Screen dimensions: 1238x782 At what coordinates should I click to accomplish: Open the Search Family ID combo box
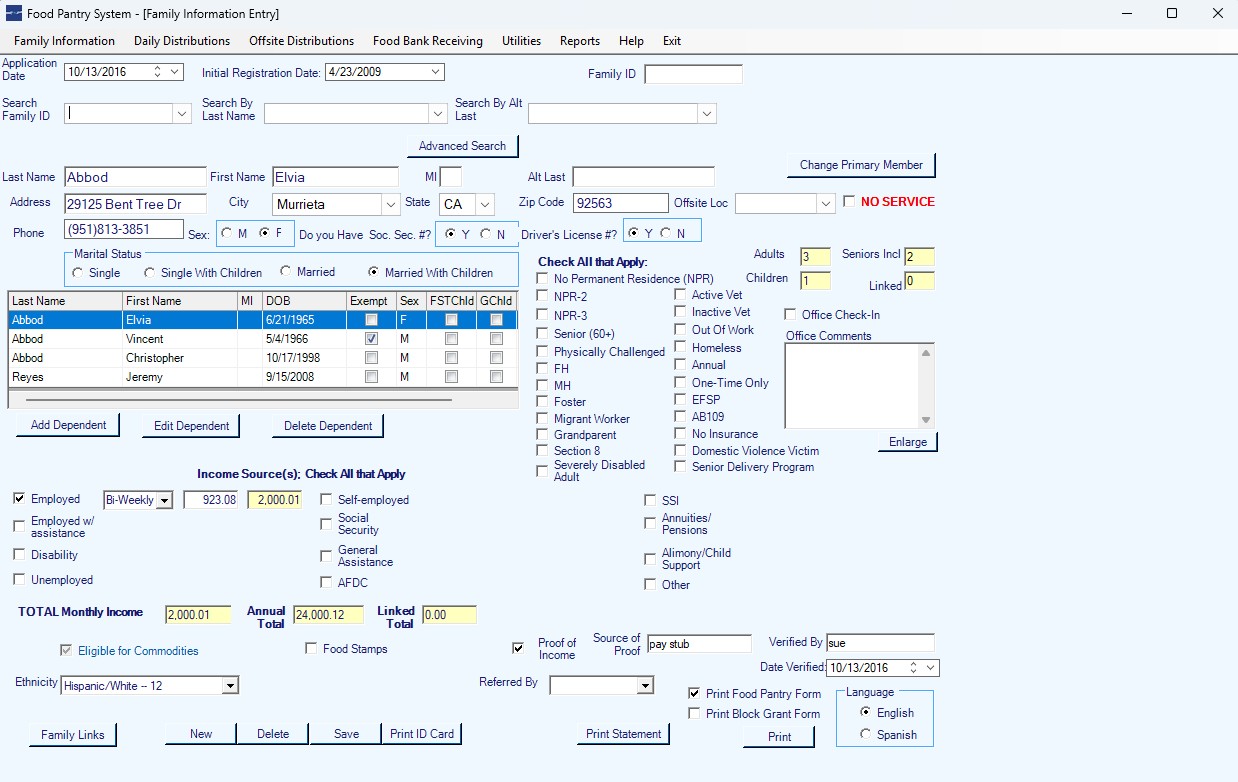pyautogui.click(x=182, y=114)
